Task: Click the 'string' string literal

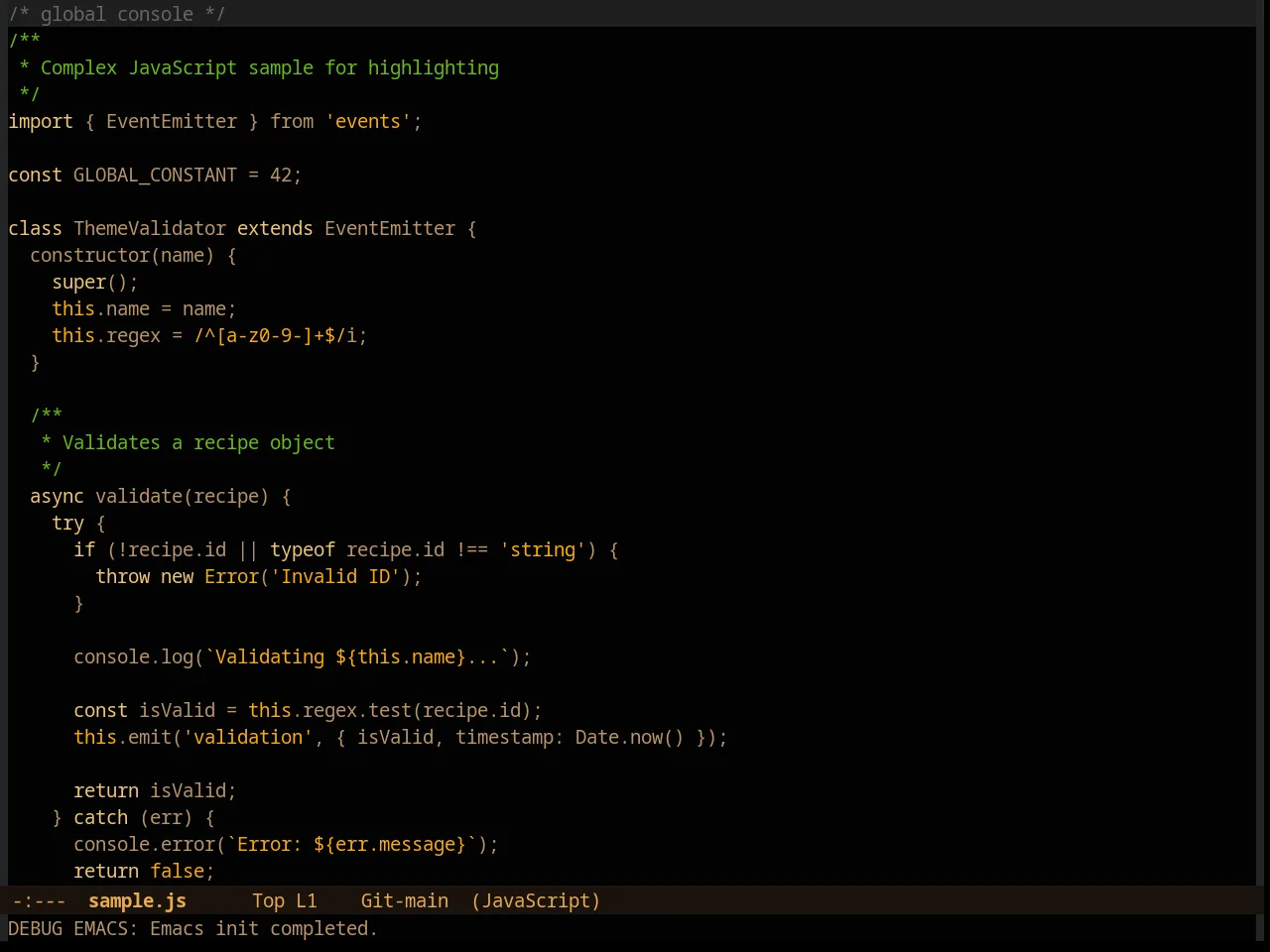Action: click(x=543, y=549)
